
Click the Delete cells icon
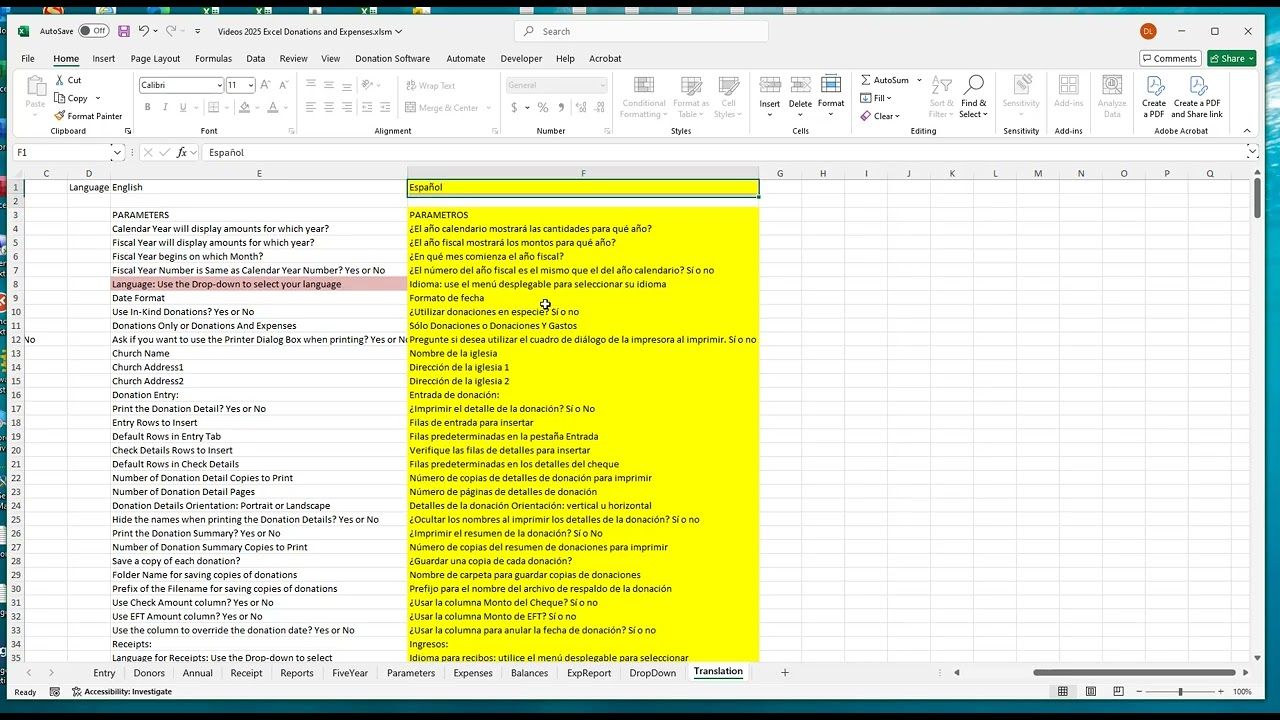coord(800,85)
